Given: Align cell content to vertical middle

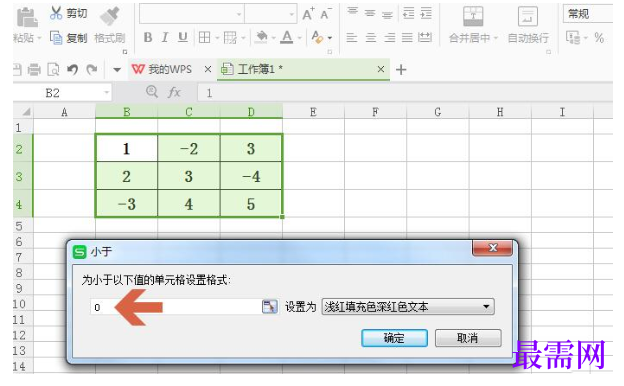Looking at the screenshot, I should click(370, 14).
